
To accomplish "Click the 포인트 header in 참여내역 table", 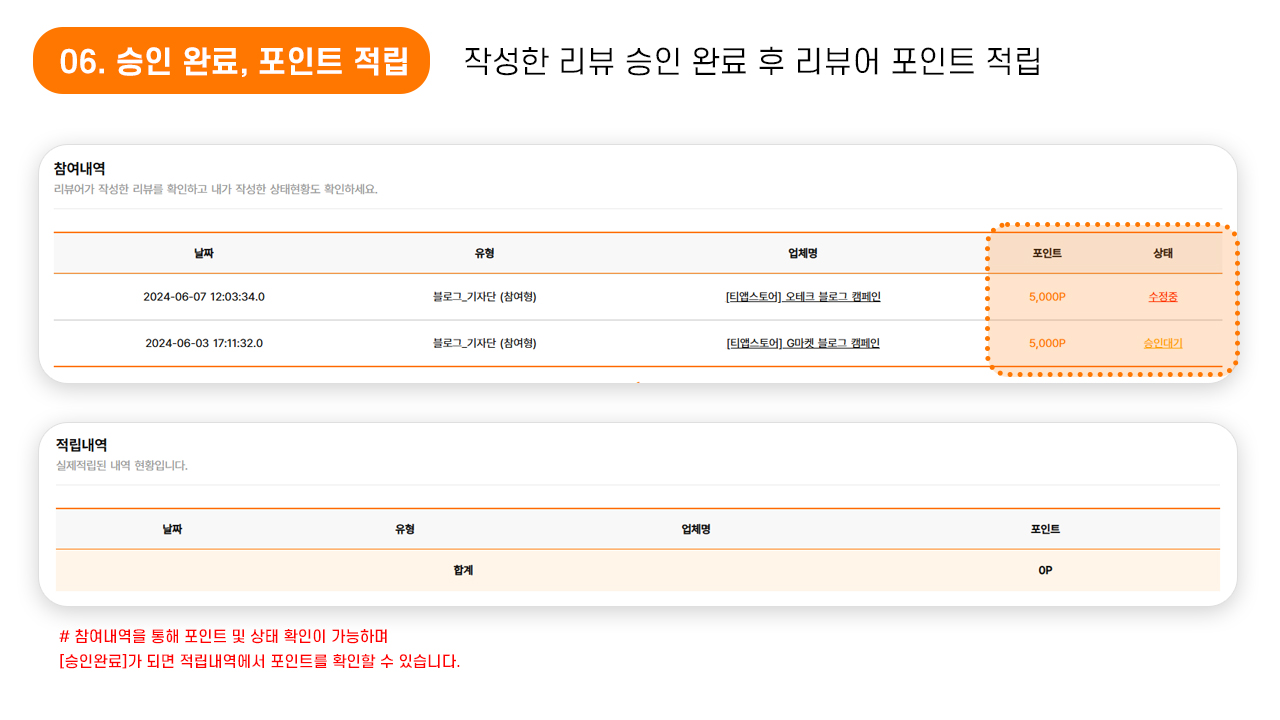I will coord(1047,253).
